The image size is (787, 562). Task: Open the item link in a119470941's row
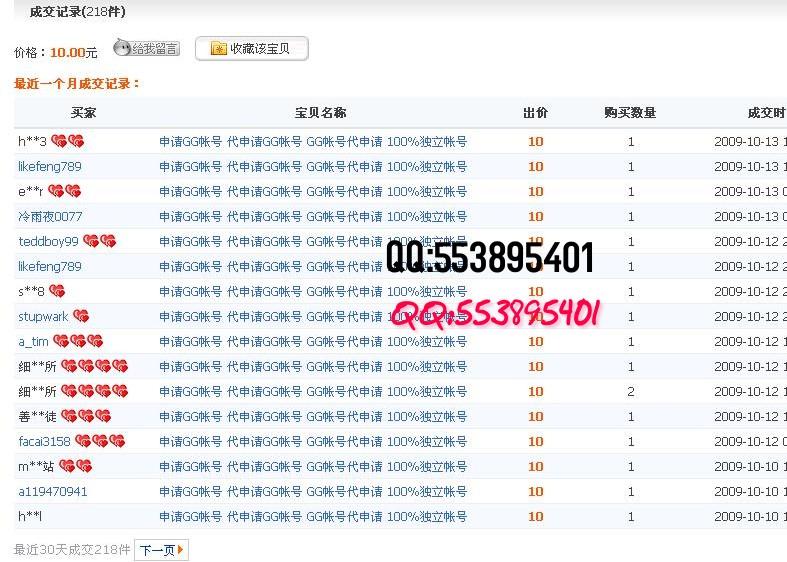click(x=313, y=491)
